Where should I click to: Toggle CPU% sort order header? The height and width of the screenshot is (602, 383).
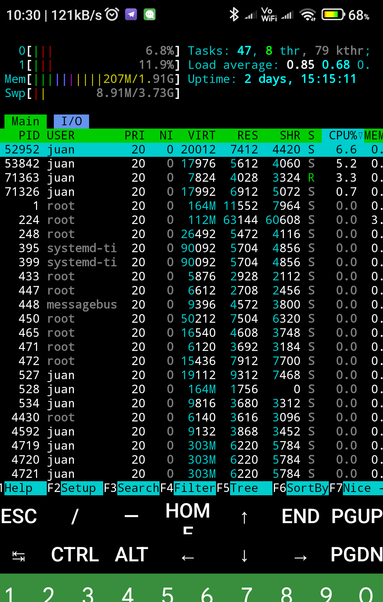342,136
